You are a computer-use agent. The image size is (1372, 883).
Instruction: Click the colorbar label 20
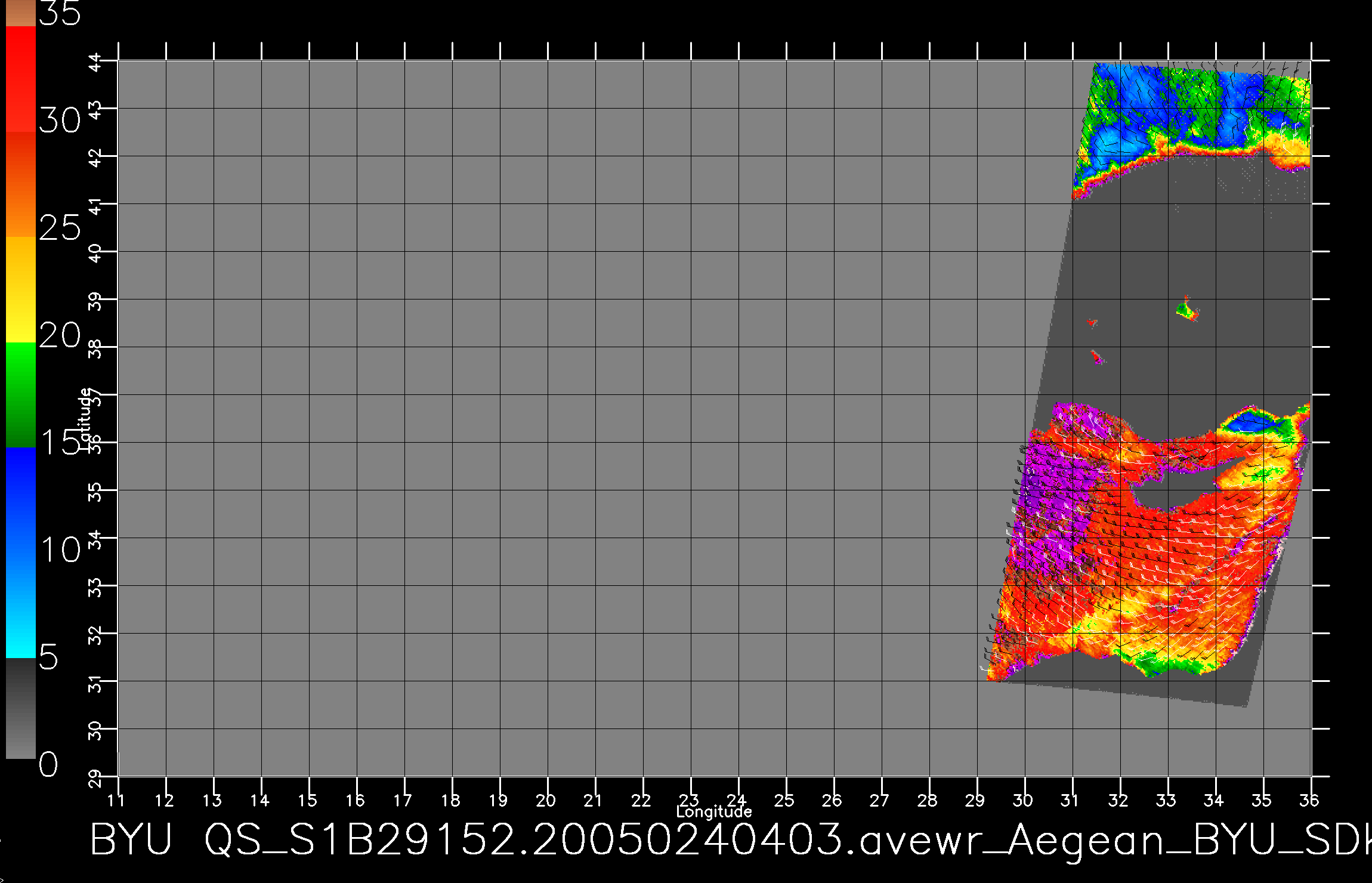point(60,335)
